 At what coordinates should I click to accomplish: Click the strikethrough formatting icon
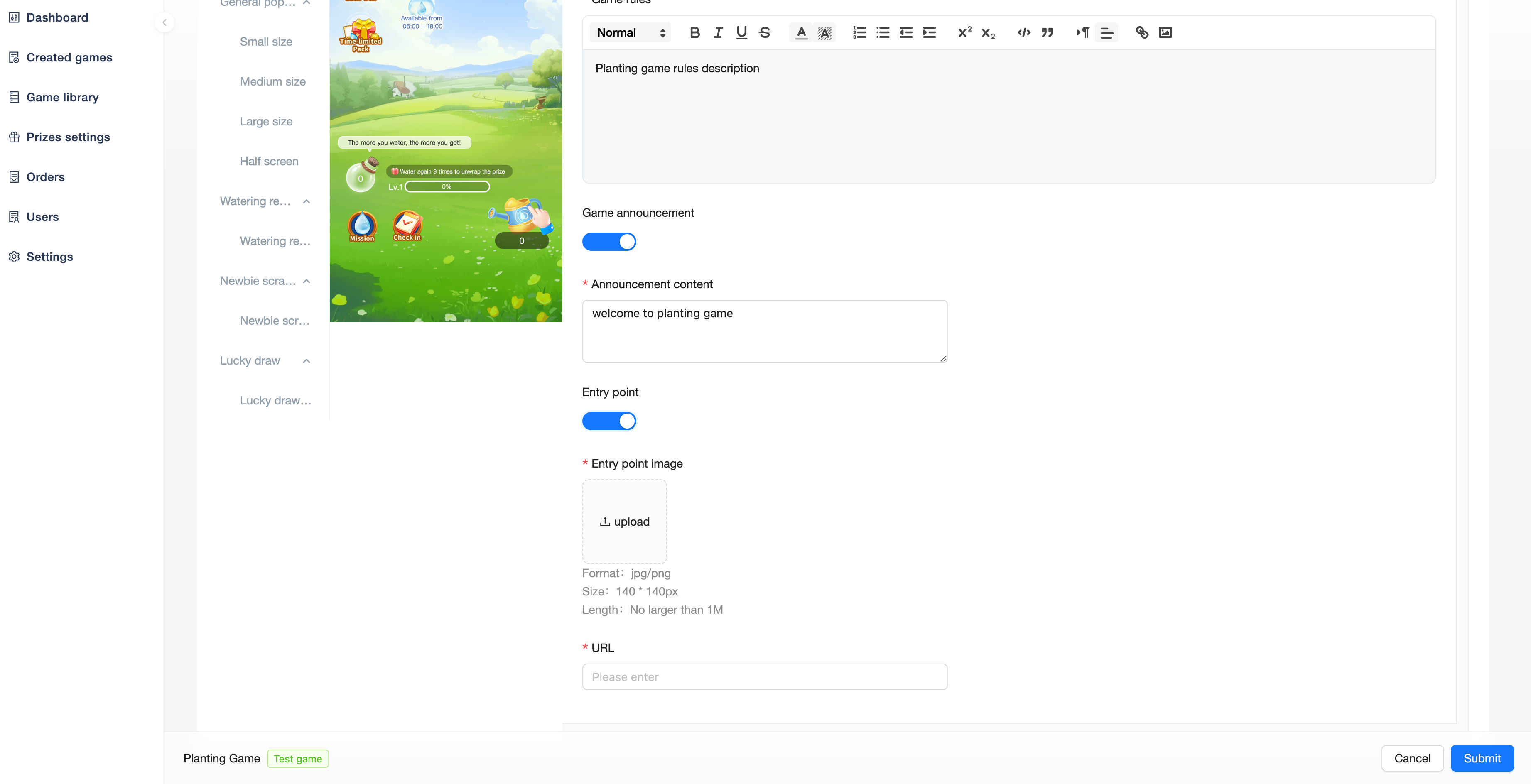(x=765, y=33)
